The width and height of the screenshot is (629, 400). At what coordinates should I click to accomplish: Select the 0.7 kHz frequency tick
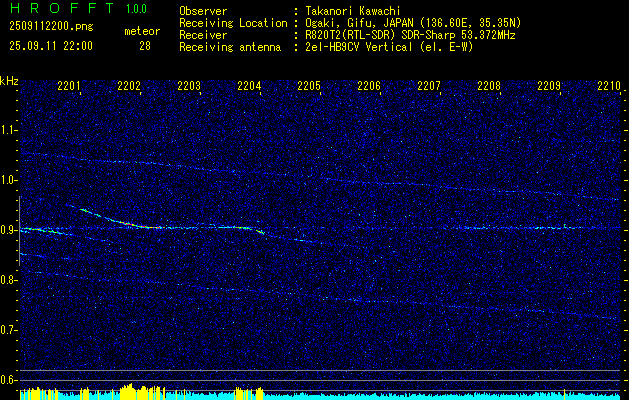(x=9, y=330)
